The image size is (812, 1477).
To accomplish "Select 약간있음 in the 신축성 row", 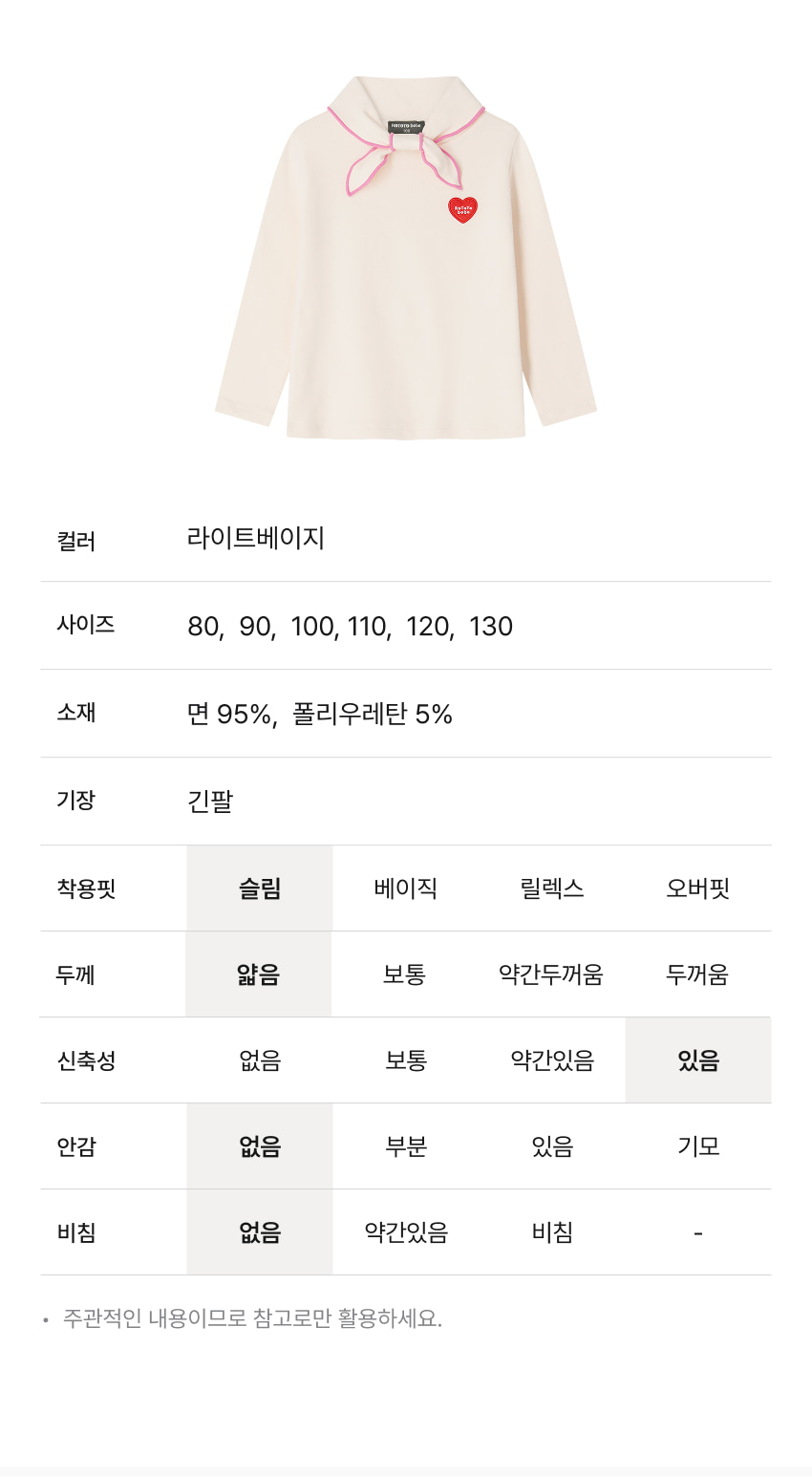I will pos(552,1060).
